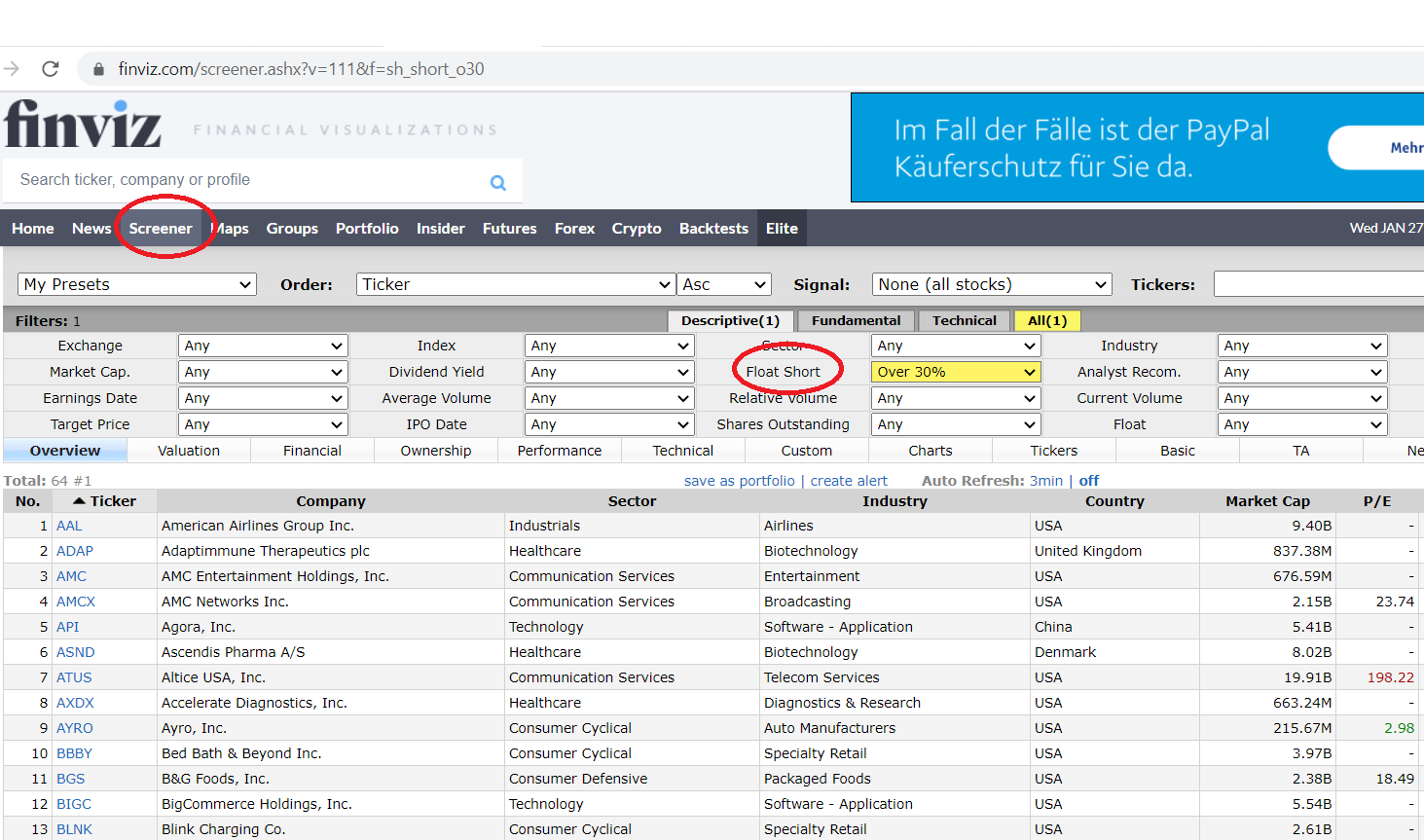Open the Signal dropdown
This screenshot has height=840, width=1424.
991,284
